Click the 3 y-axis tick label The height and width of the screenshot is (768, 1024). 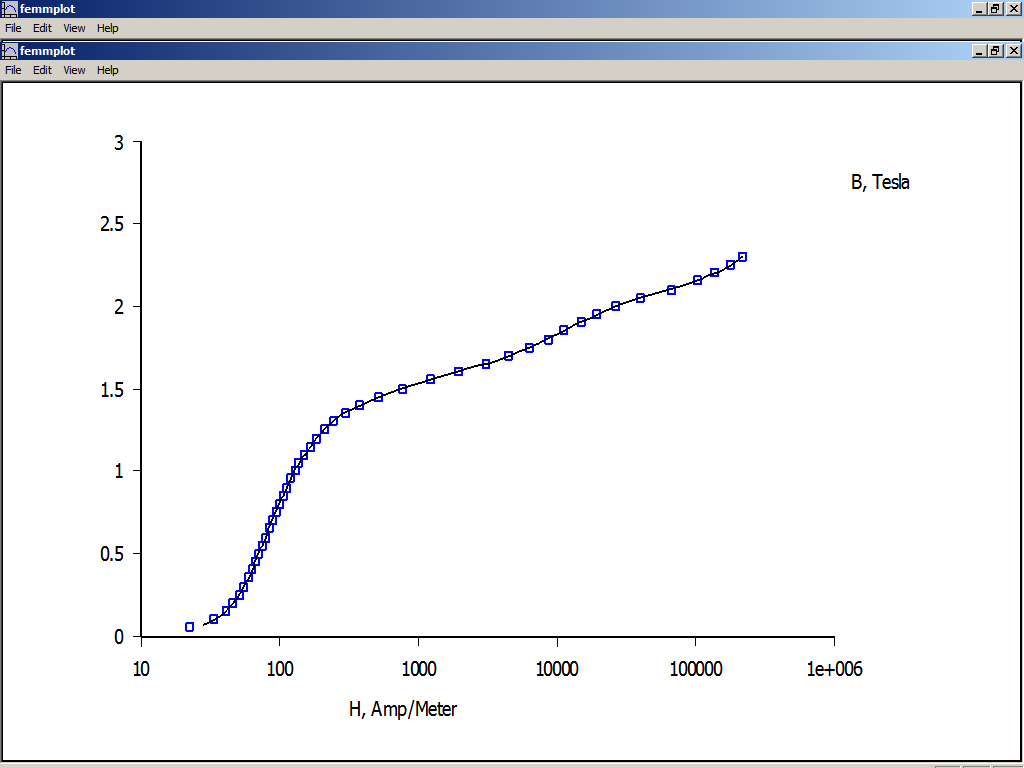coord(118,142)
